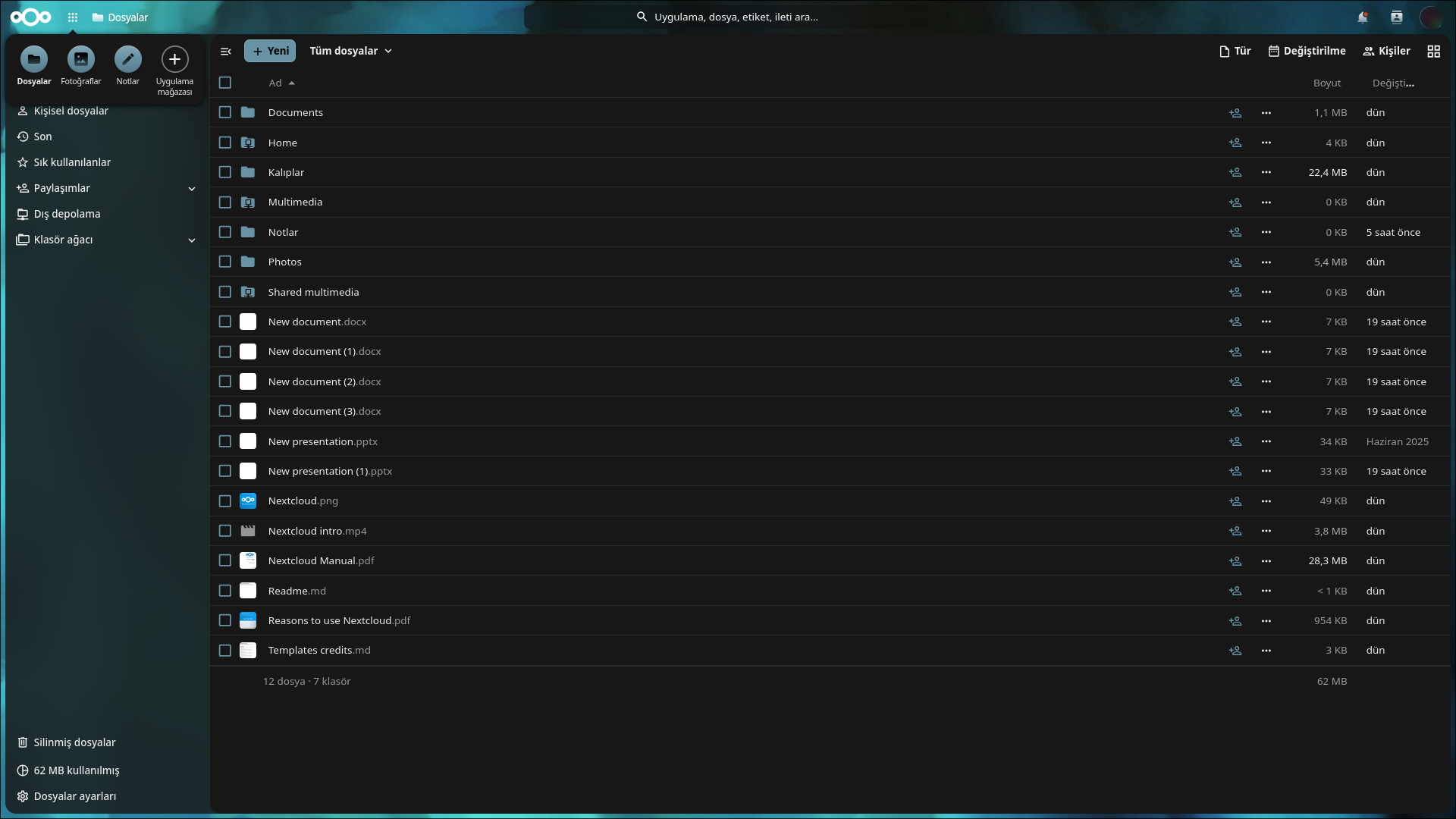Share Nextcloud.png via share icon

tap(1235, 501)
